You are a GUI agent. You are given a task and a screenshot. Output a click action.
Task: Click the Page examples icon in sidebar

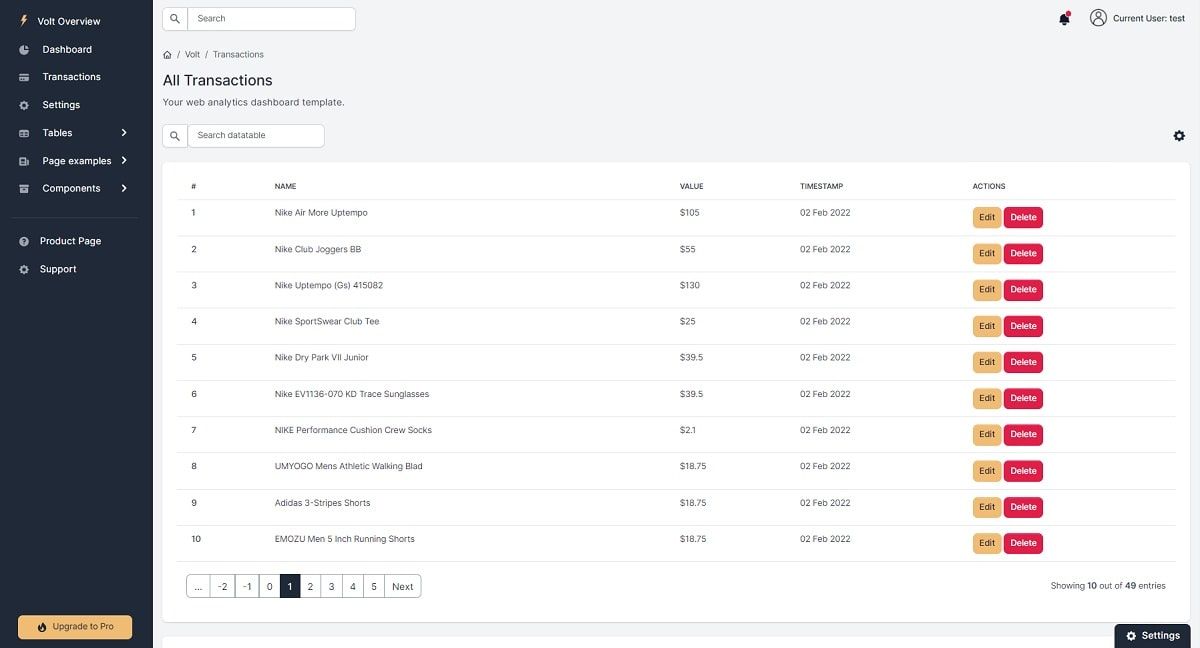(24, 161)
